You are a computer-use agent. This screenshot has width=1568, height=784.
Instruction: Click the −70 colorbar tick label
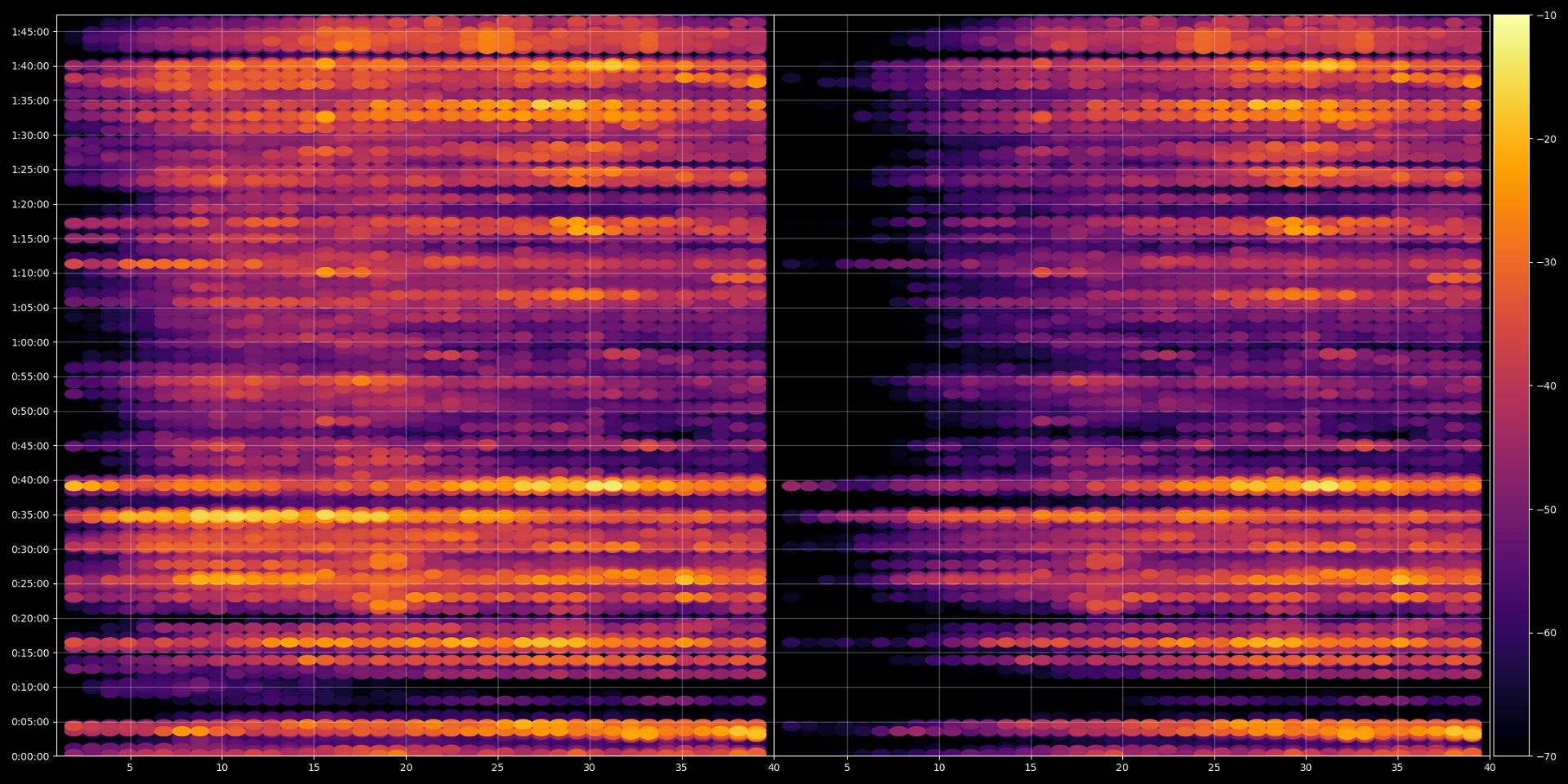click(1546, 756)
